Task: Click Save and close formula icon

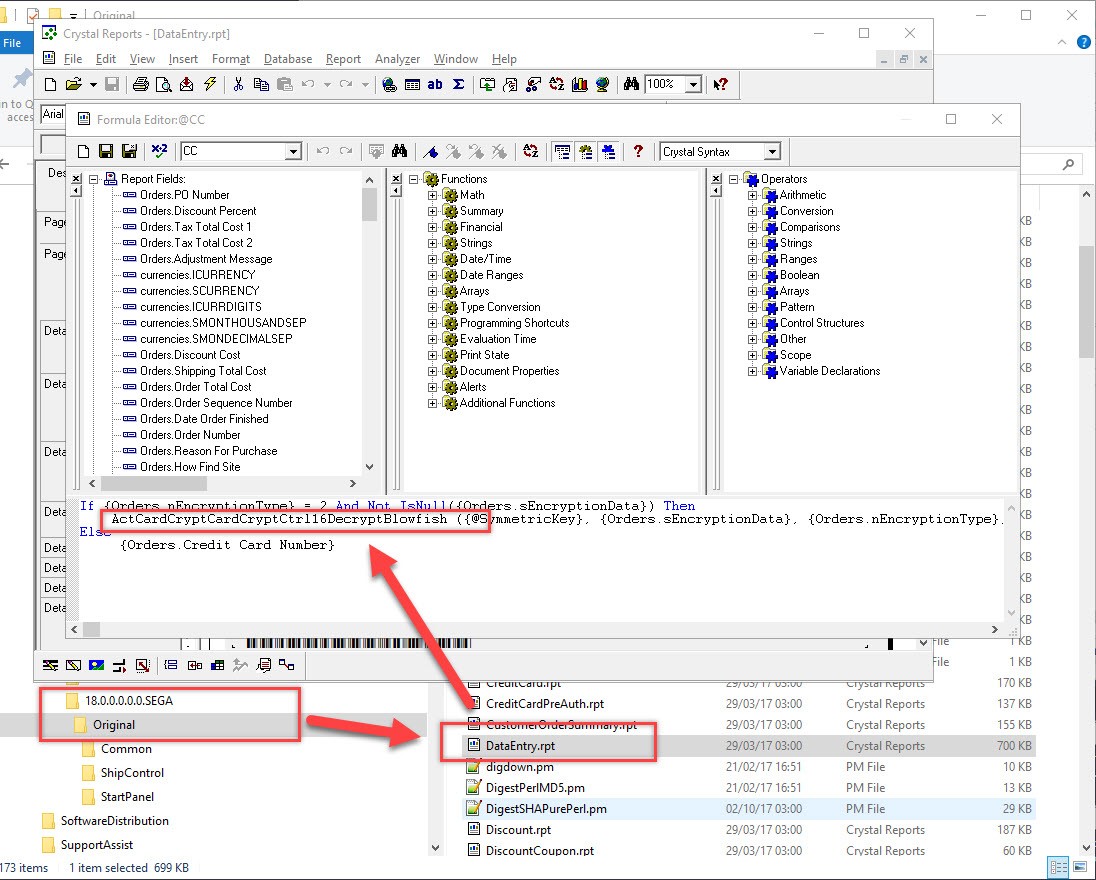Action: coord(129,152)
